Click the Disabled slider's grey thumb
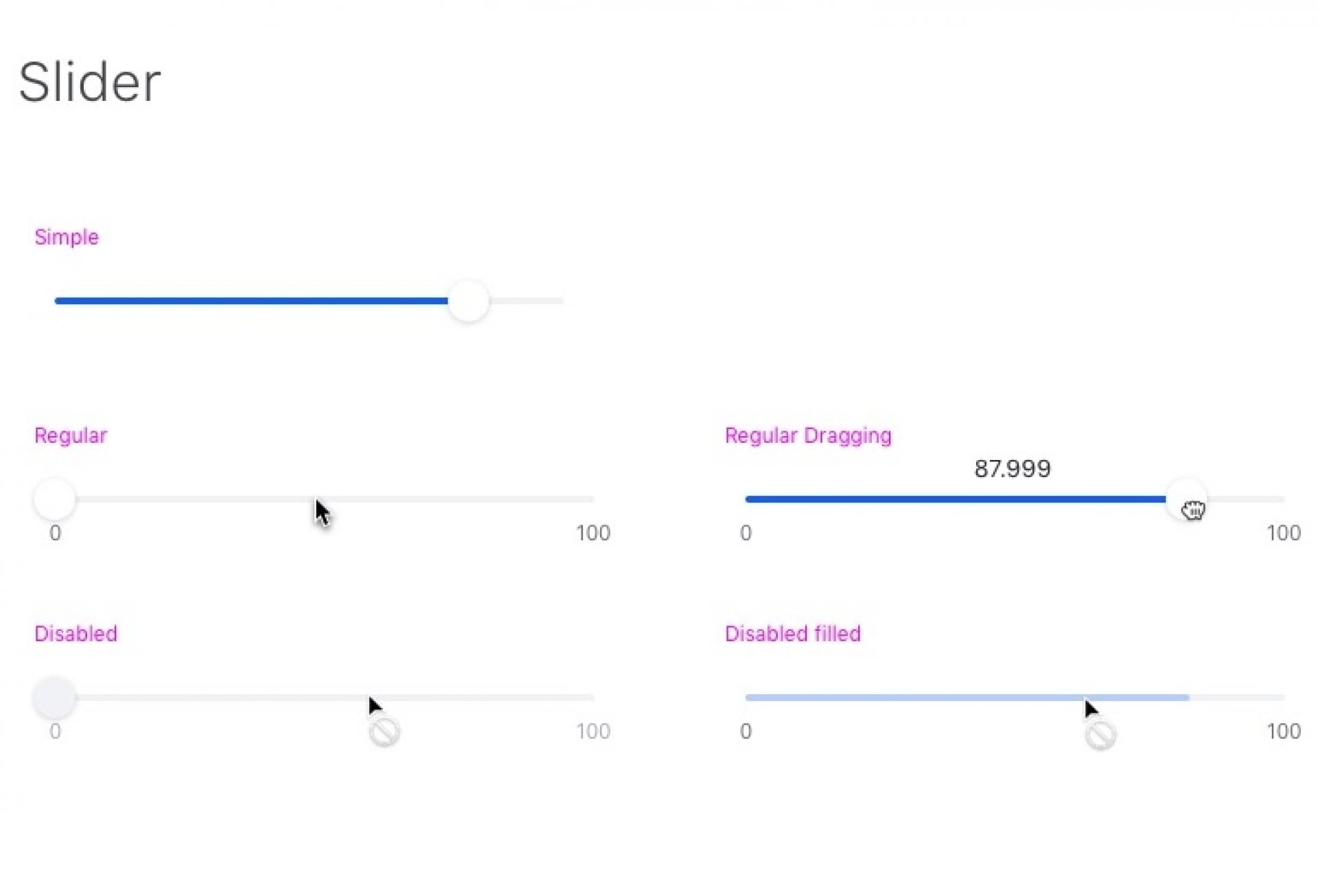Image resolution: width=1318 pixels, height=896 pixels. click(x=54, y=698)
